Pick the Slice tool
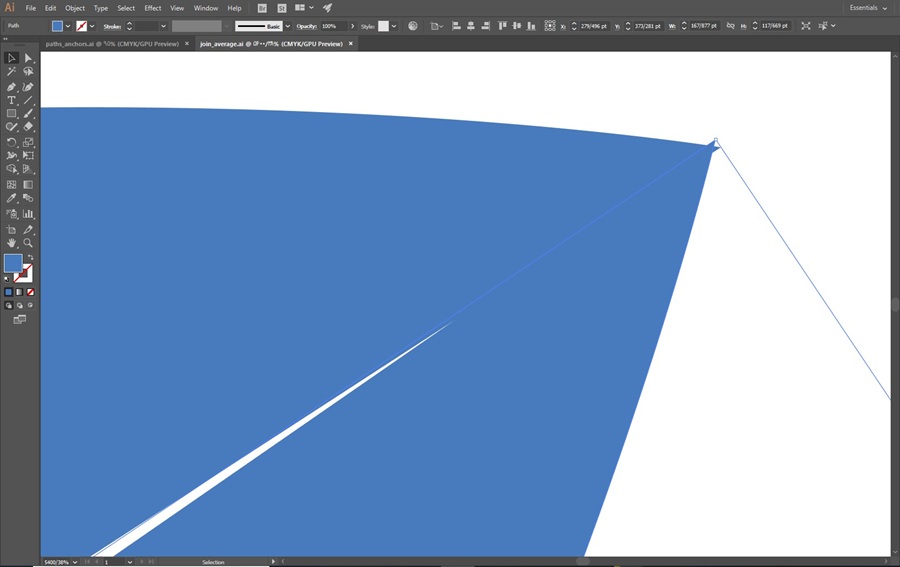Screen dimensions: 900x567 click(x=28, y=230)
